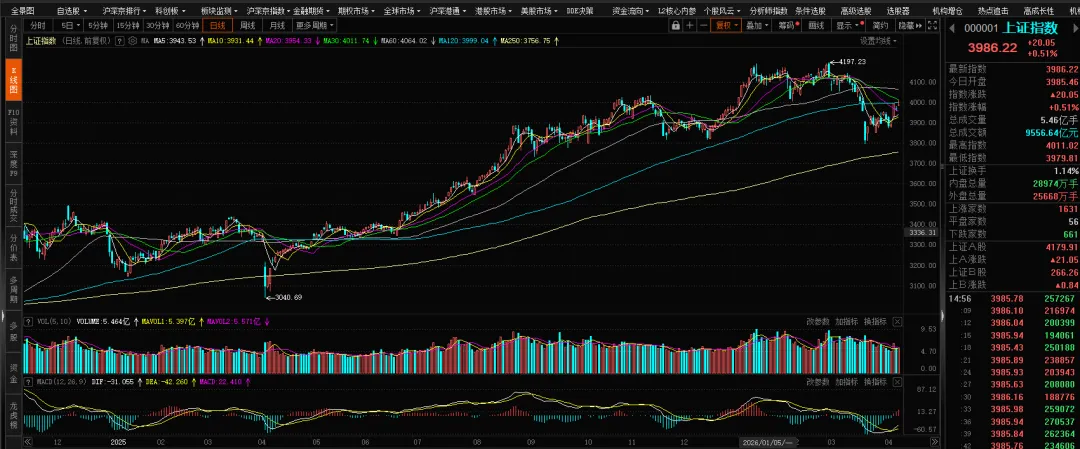This screenshot has height=449, width=1080.
Task: Open 分价表 in left sidebar
Action: click(x=13, y=249)
